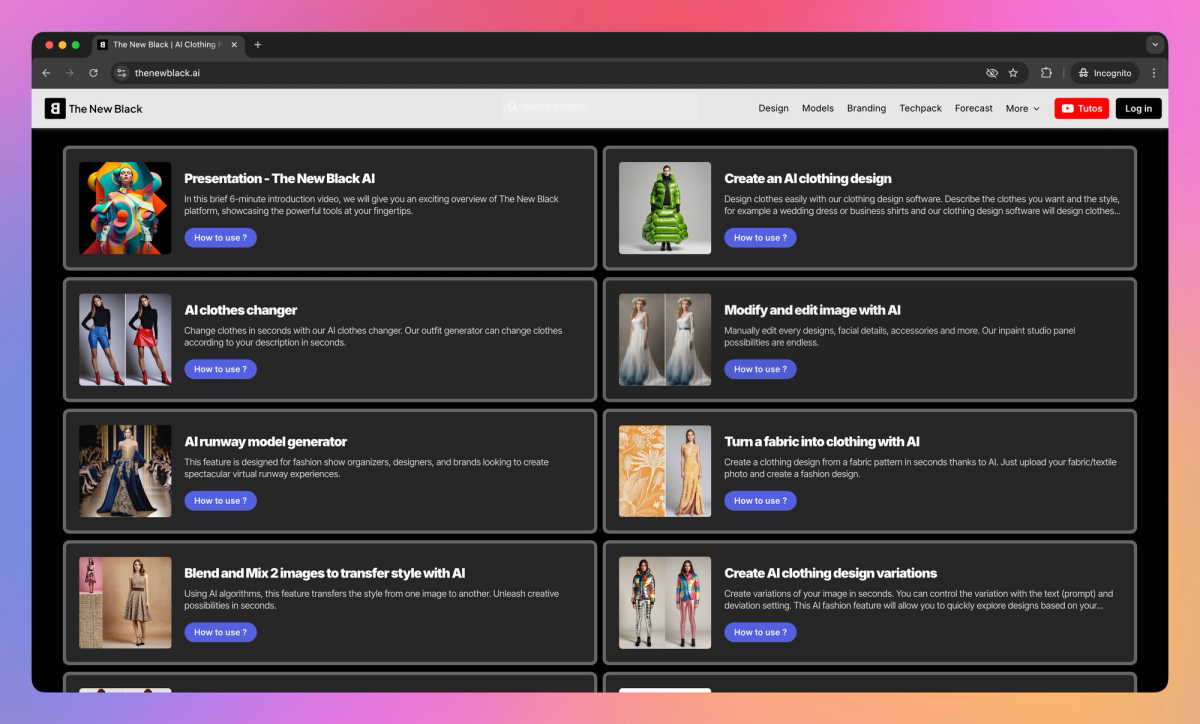The height and width of the screenshot is (724, 1200).
Task: Click the AI clothes changer heading
Action: coord(241,310)
